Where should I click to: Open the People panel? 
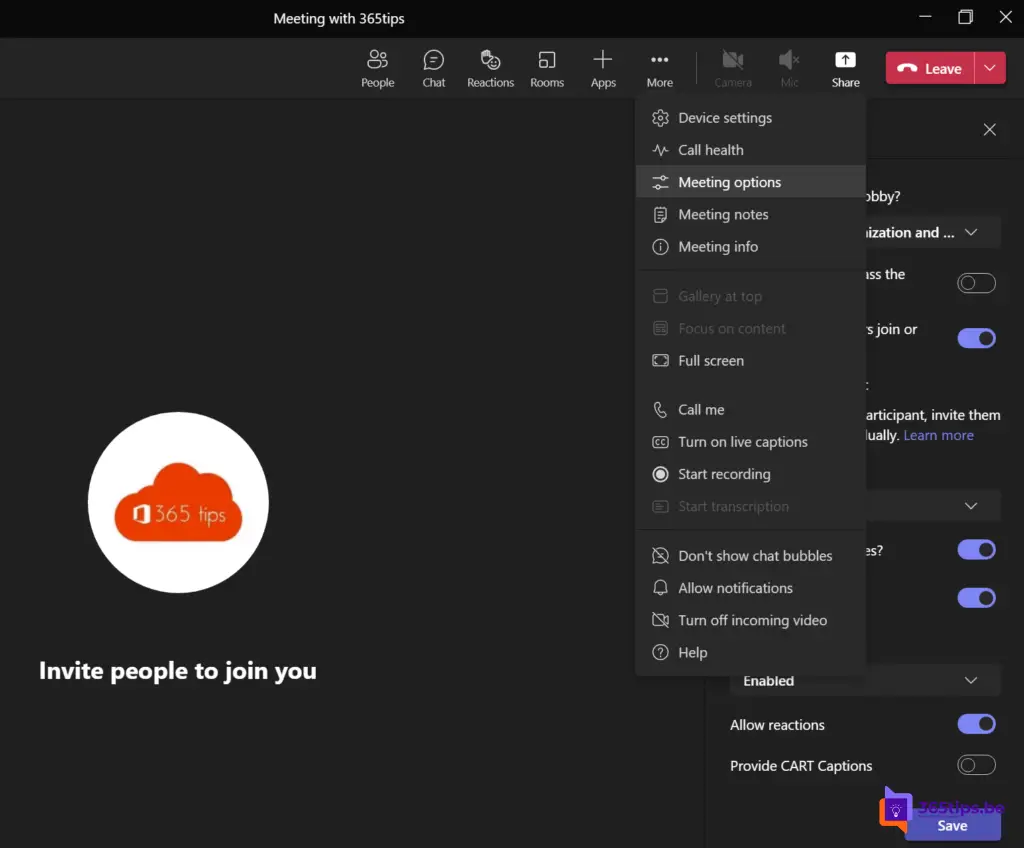click(377, 69)
